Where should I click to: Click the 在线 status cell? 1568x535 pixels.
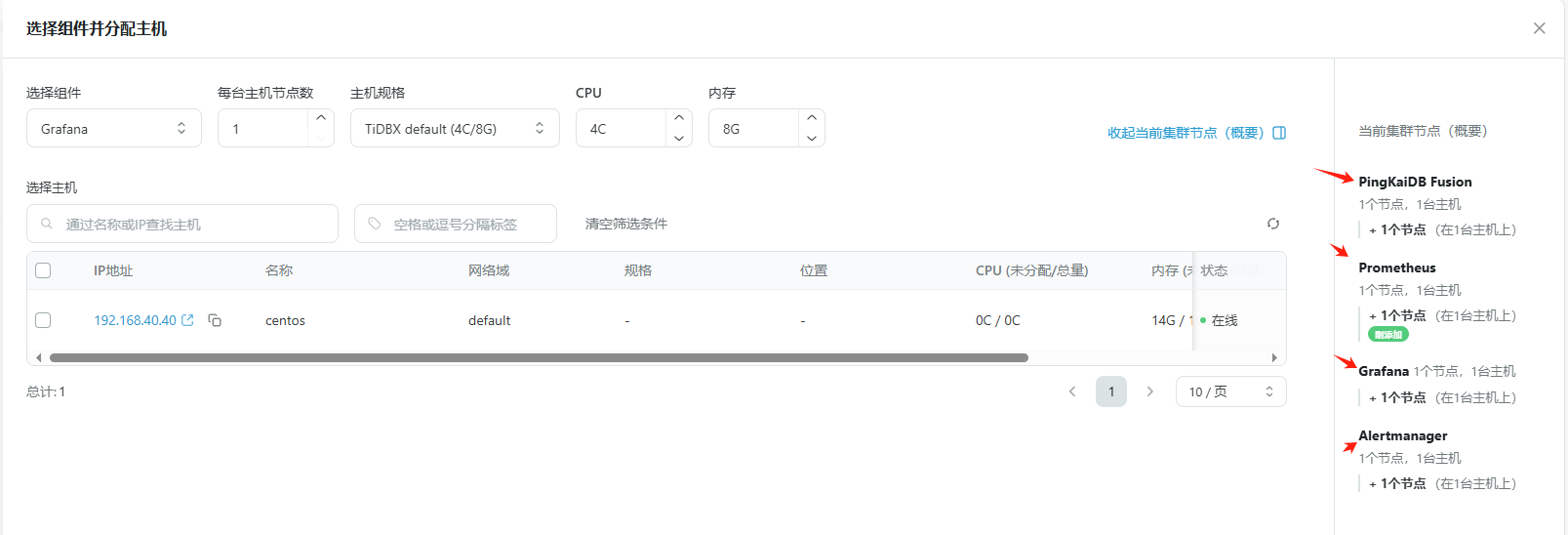click(x=1224, y=320)
